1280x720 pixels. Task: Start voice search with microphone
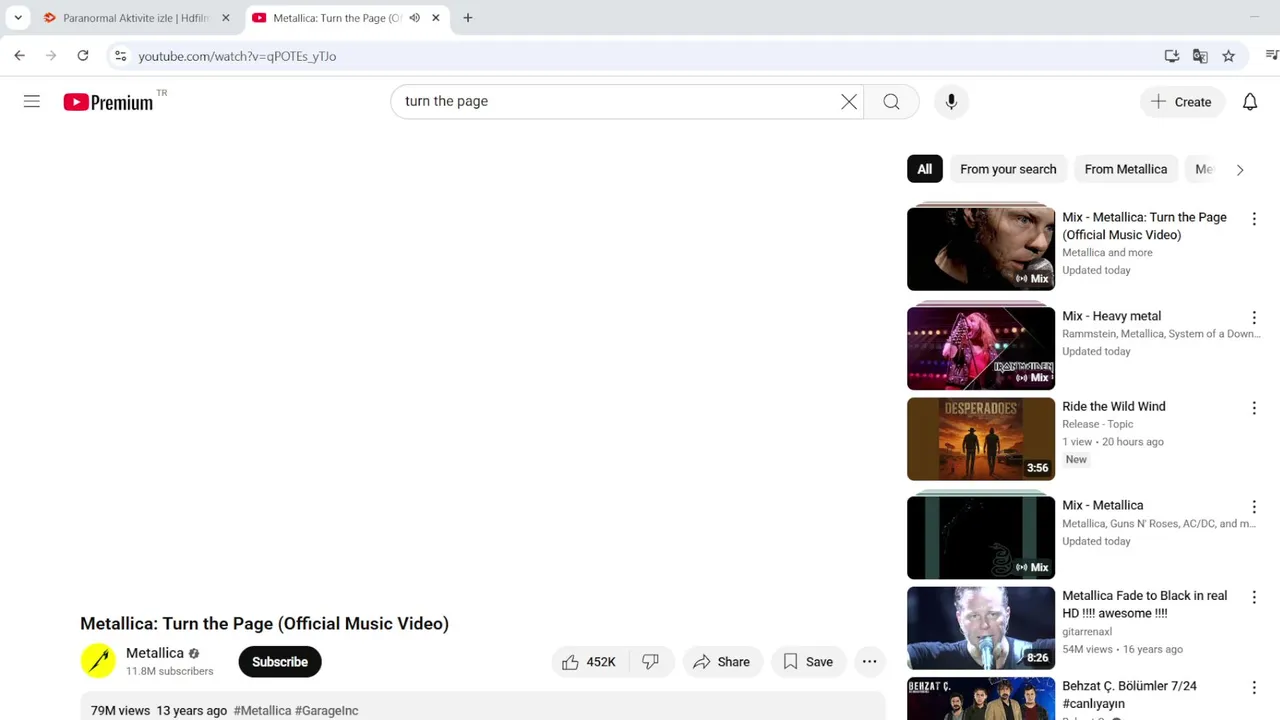[x=951, y=101]
